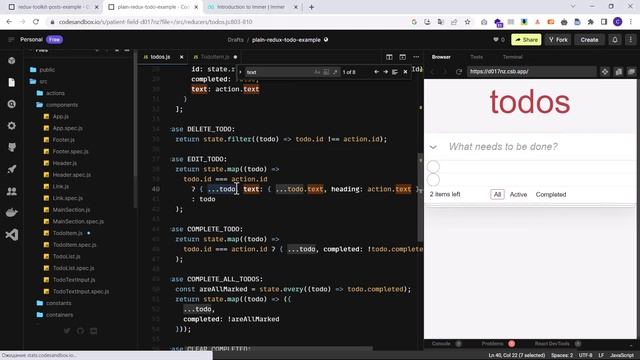Open the GitHub panel in sidebar
The image size is (640, 360).
11,147
